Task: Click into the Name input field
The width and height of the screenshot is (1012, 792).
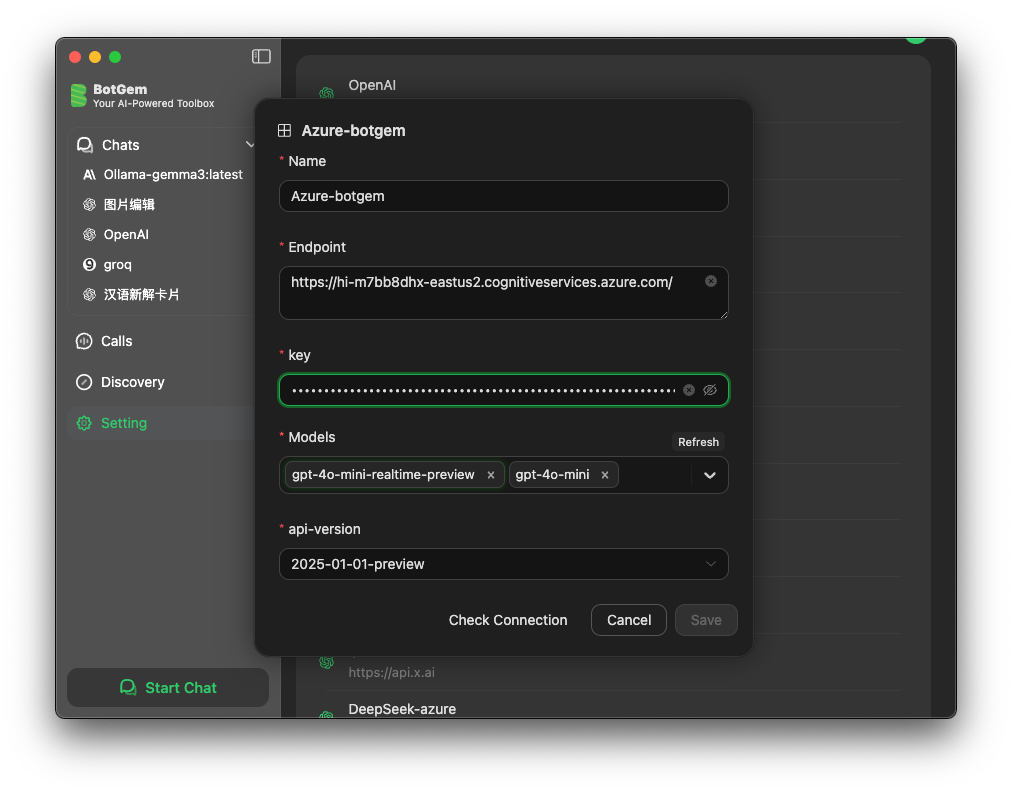Action: 503,196
